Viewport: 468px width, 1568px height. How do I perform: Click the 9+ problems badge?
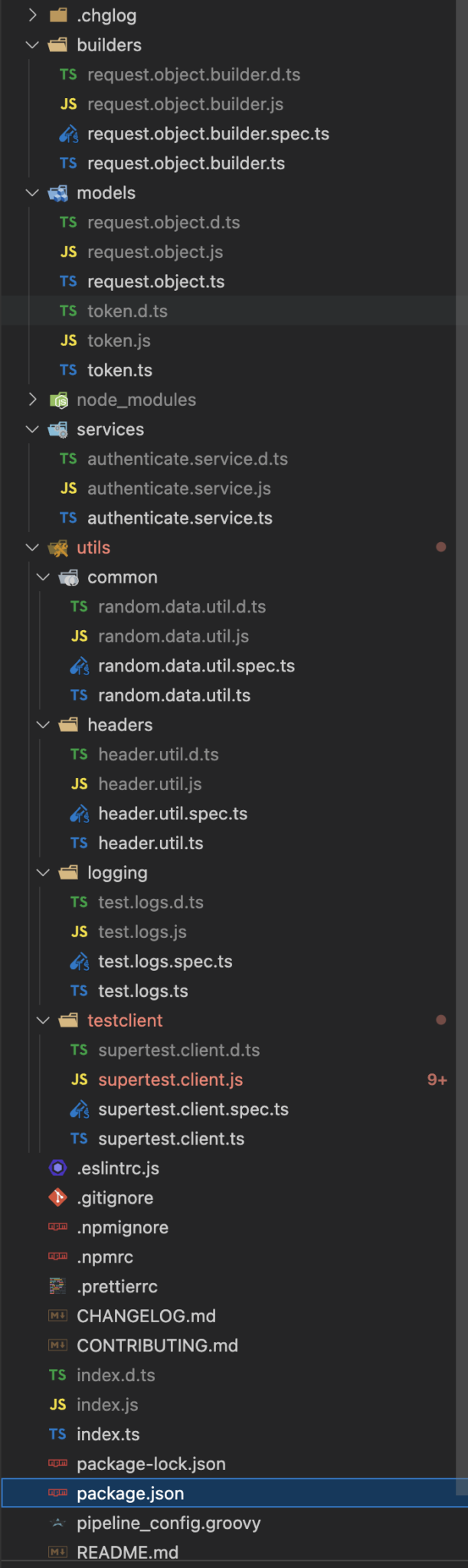click(437, 1080)
